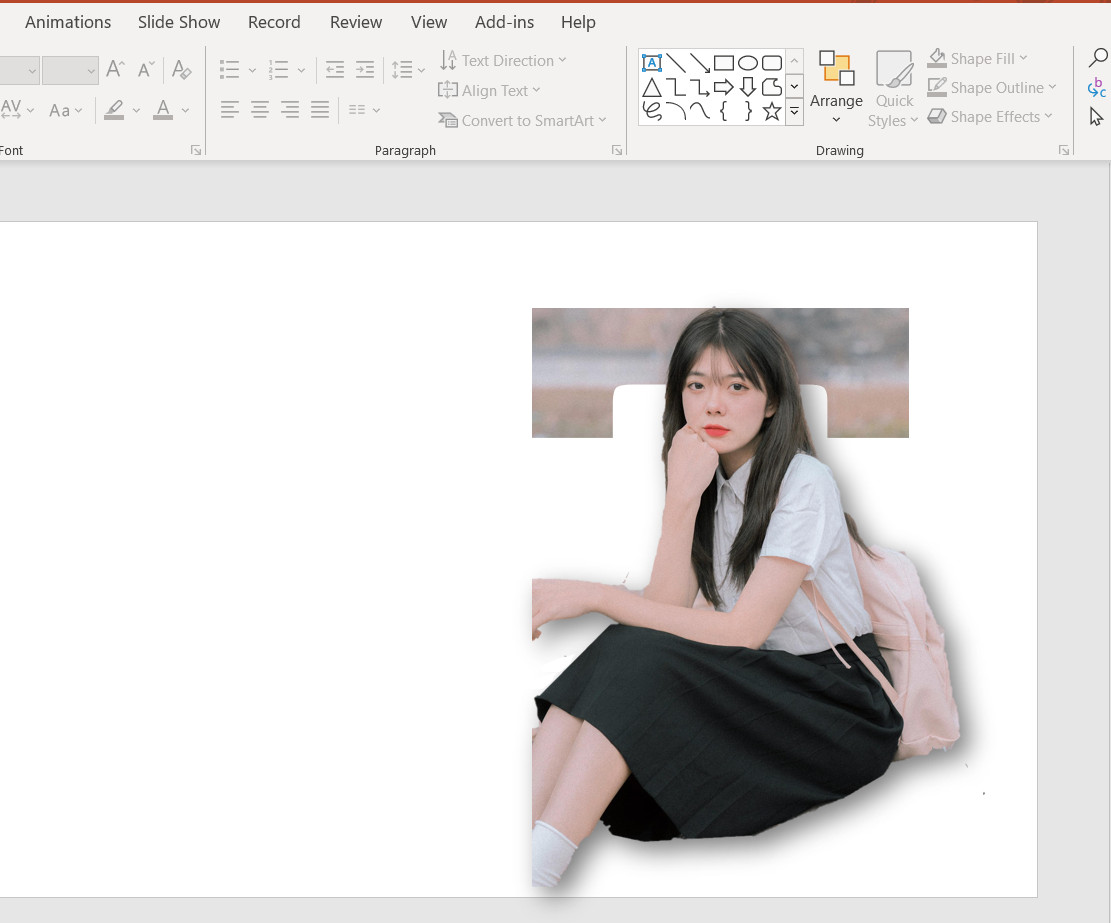The image size is (1111, 923).
Task: Choose the Right Arrow shape
Action: tap(723, 87)
